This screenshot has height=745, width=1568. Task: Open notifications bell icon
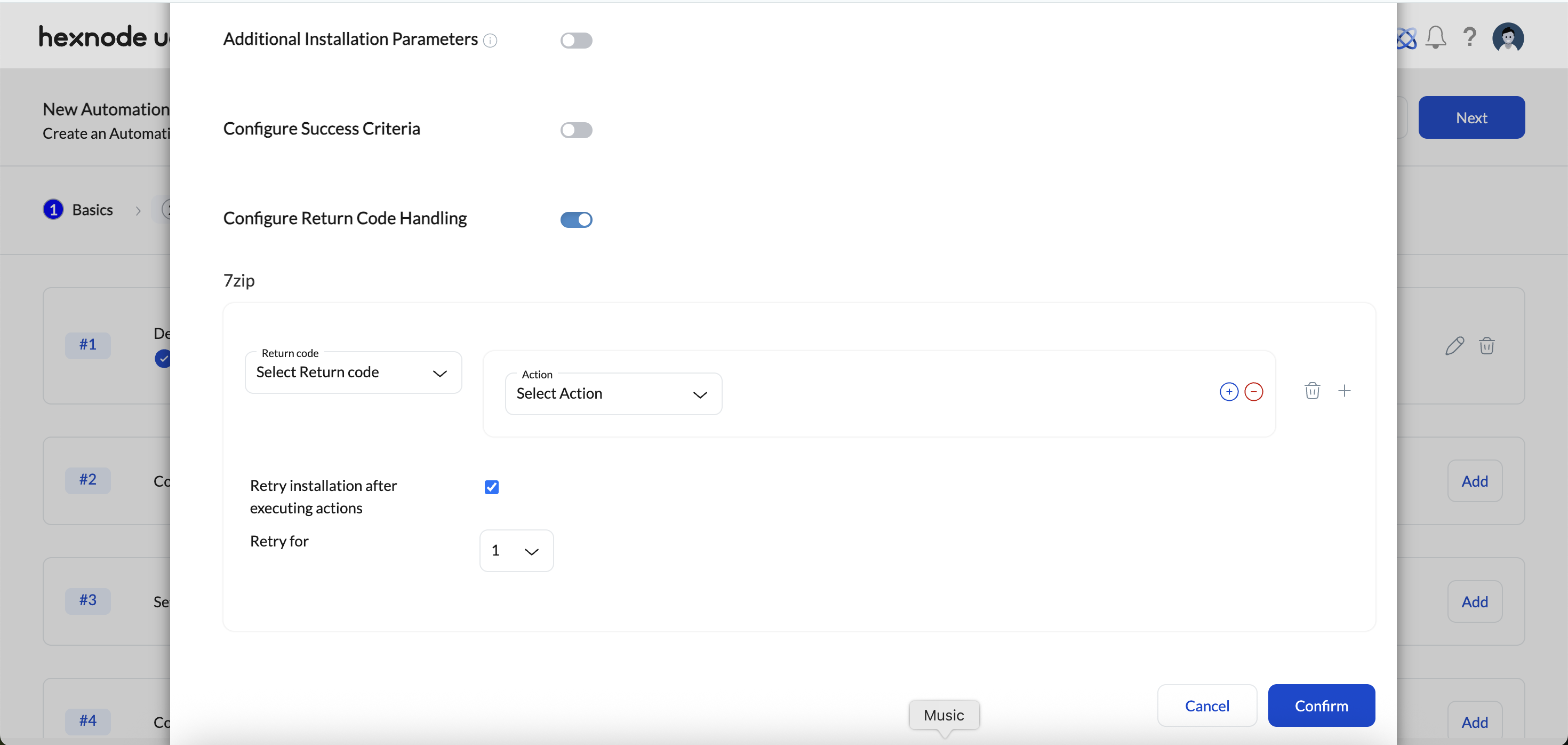[1435, 38]
